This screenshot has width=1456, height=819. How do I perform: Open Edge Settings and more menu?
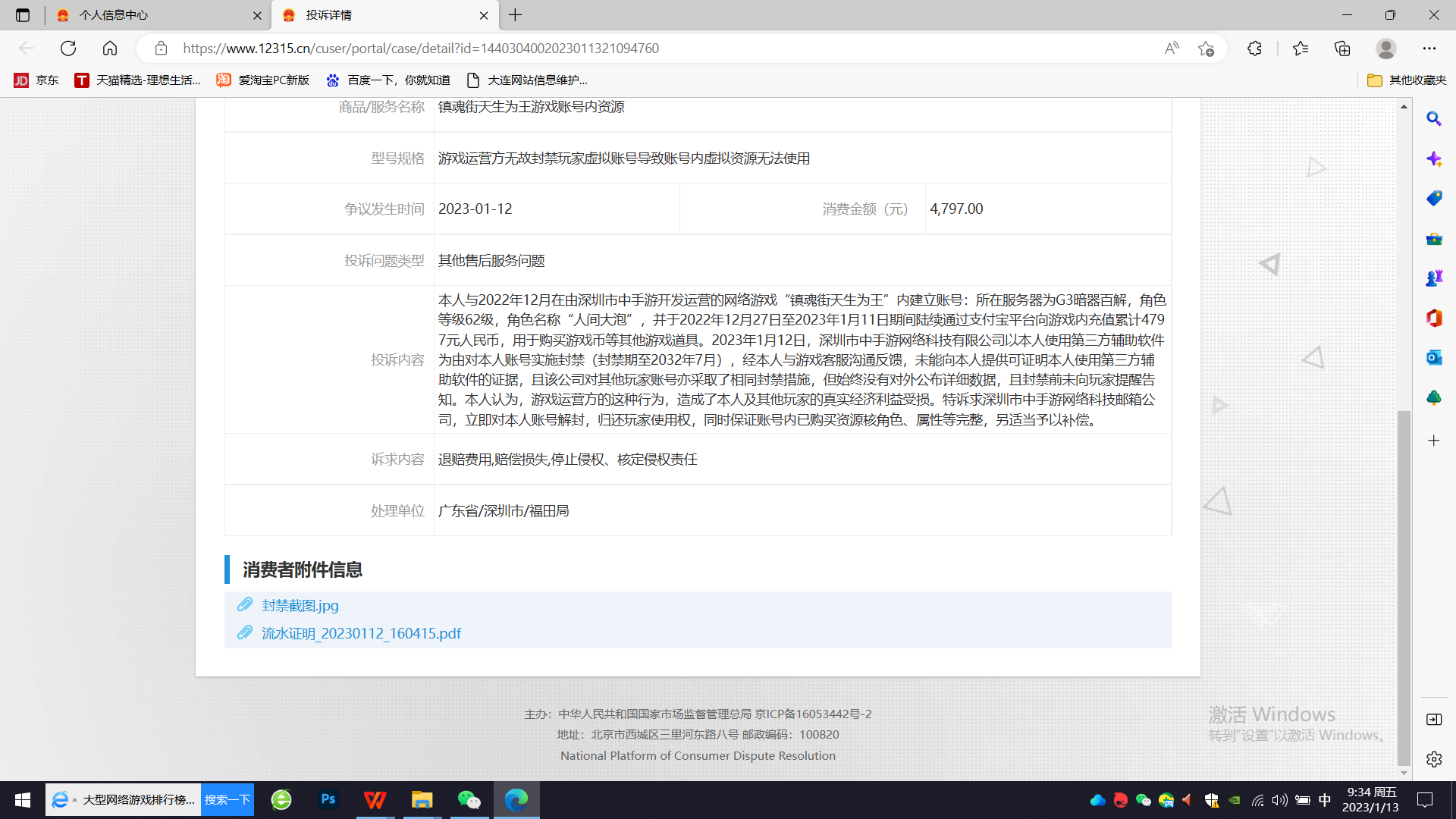pyautogui.click(x=1429, y=49)
